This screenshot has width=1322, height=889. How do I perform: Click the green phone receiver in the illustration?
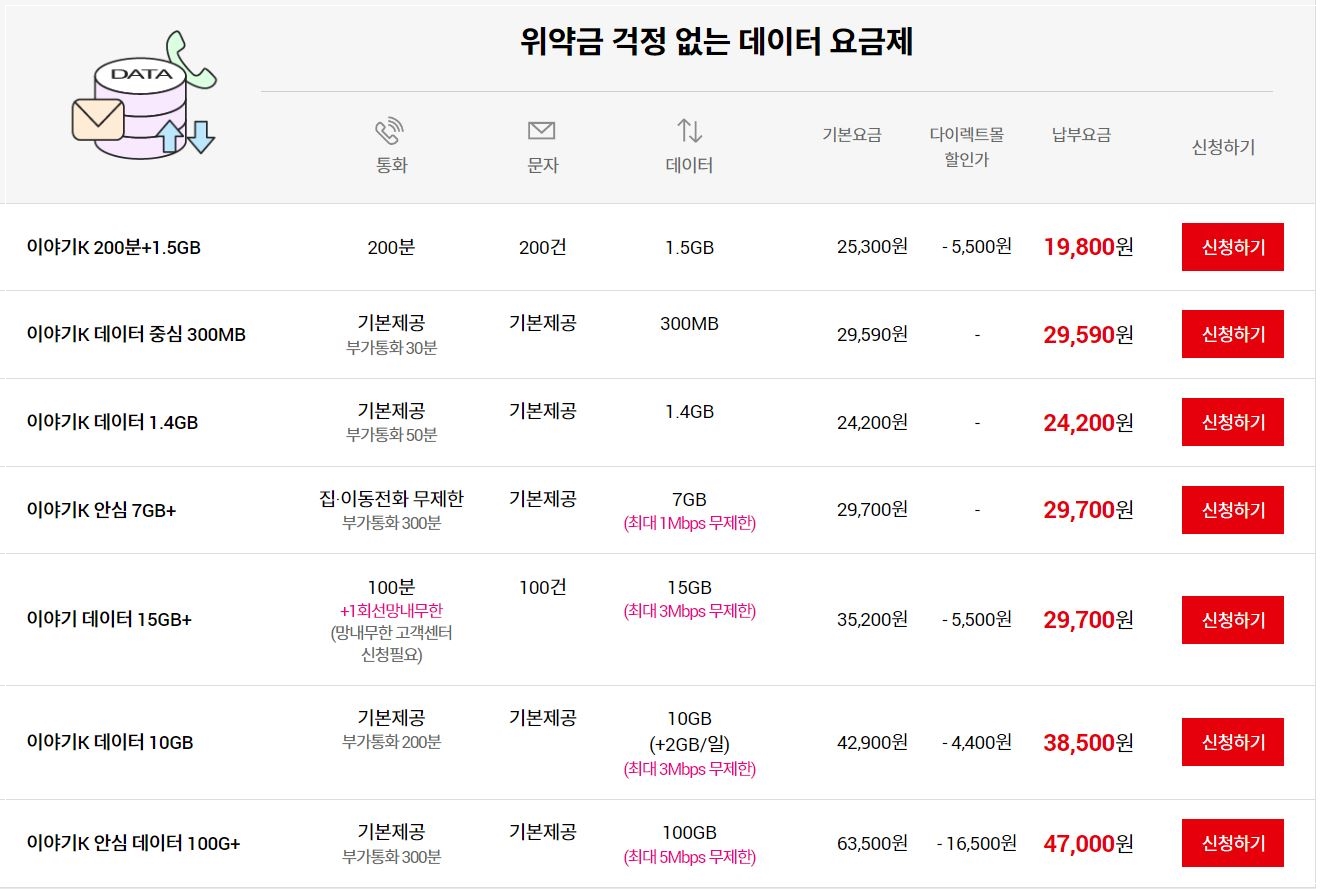click(x=191, y=60)
